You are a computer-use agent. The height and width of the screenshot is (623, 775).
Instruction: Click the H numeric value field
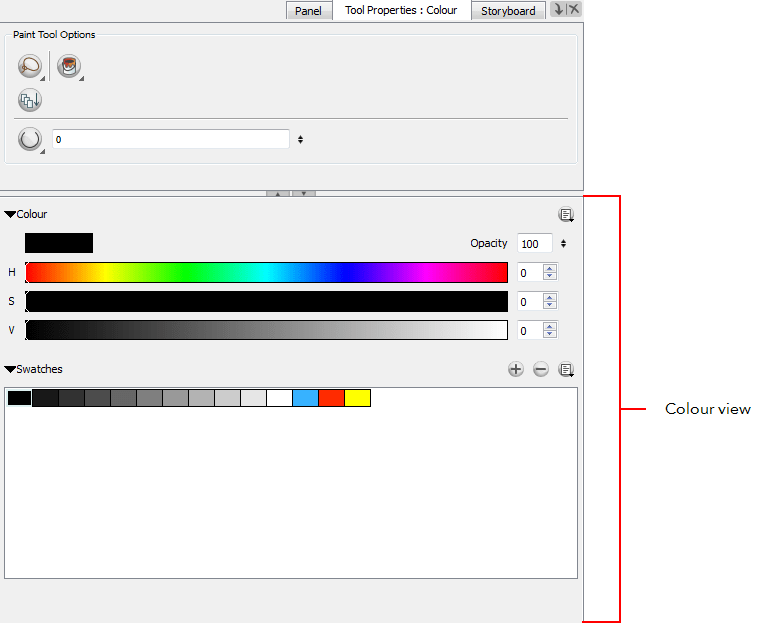click(530, 272)
